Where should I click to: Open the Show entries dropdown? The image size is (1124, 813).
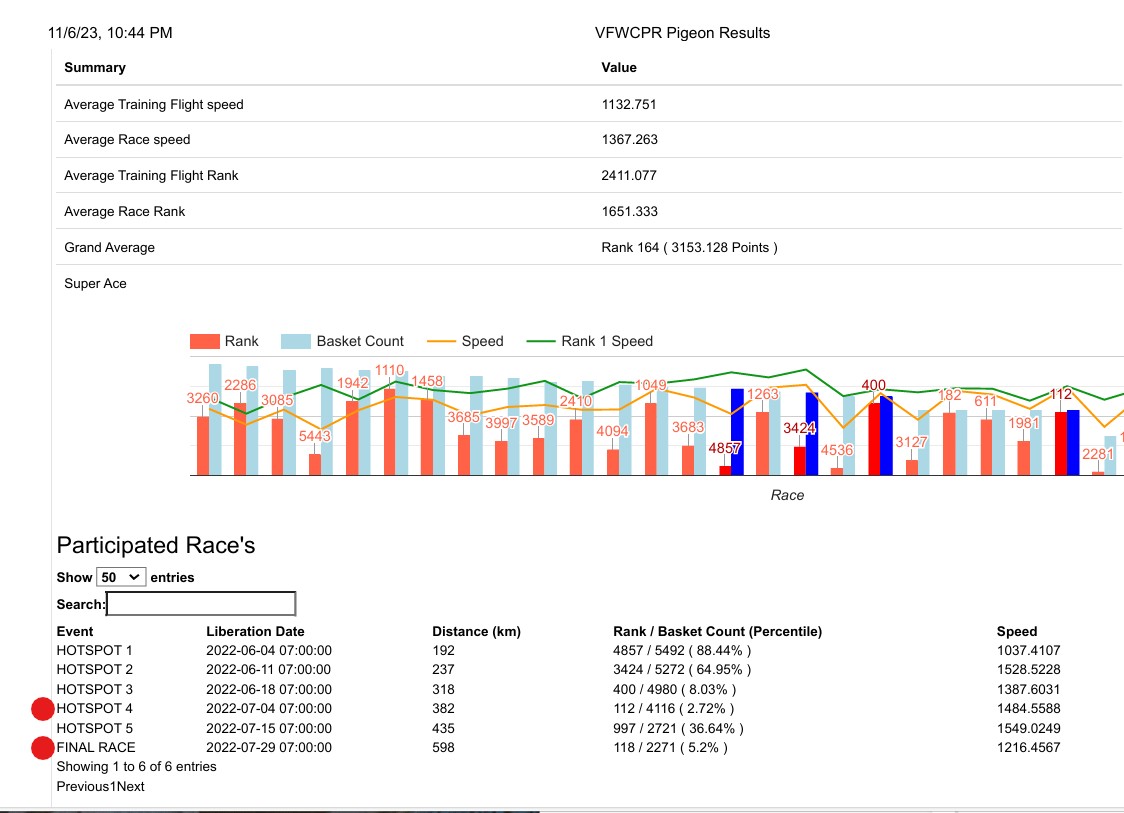[x=121, y=577]
